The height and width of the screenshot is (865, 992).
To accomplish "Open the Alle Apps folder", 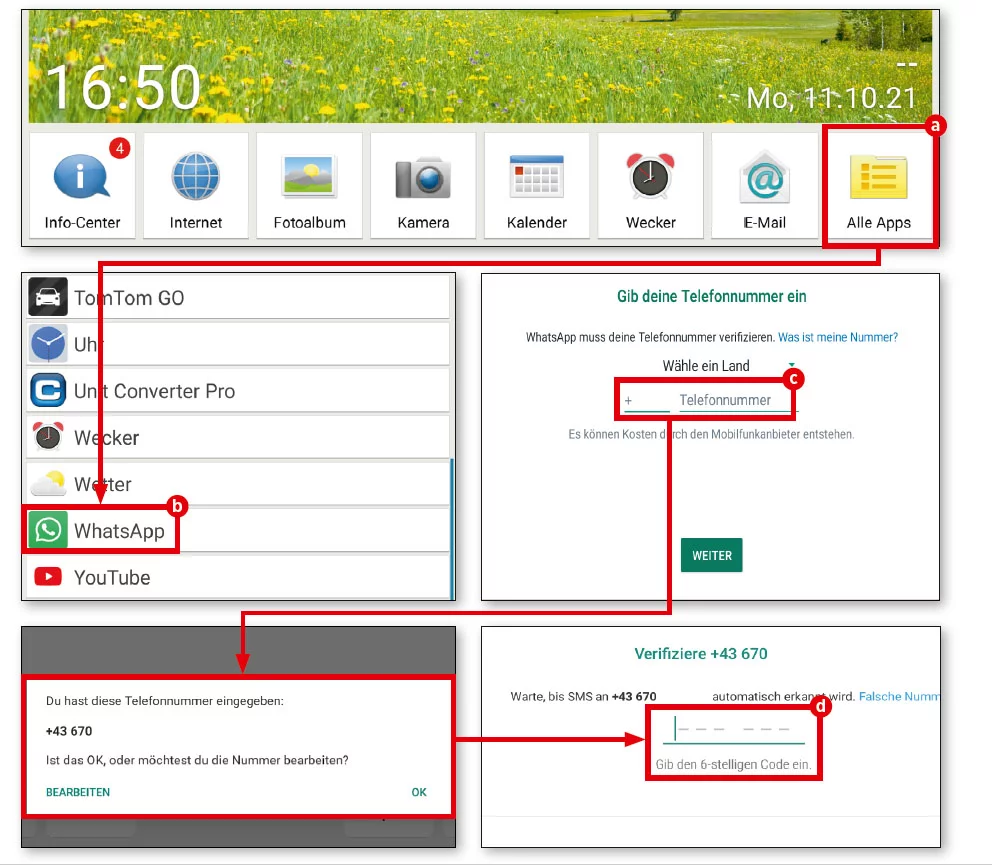I will (878, 186).
